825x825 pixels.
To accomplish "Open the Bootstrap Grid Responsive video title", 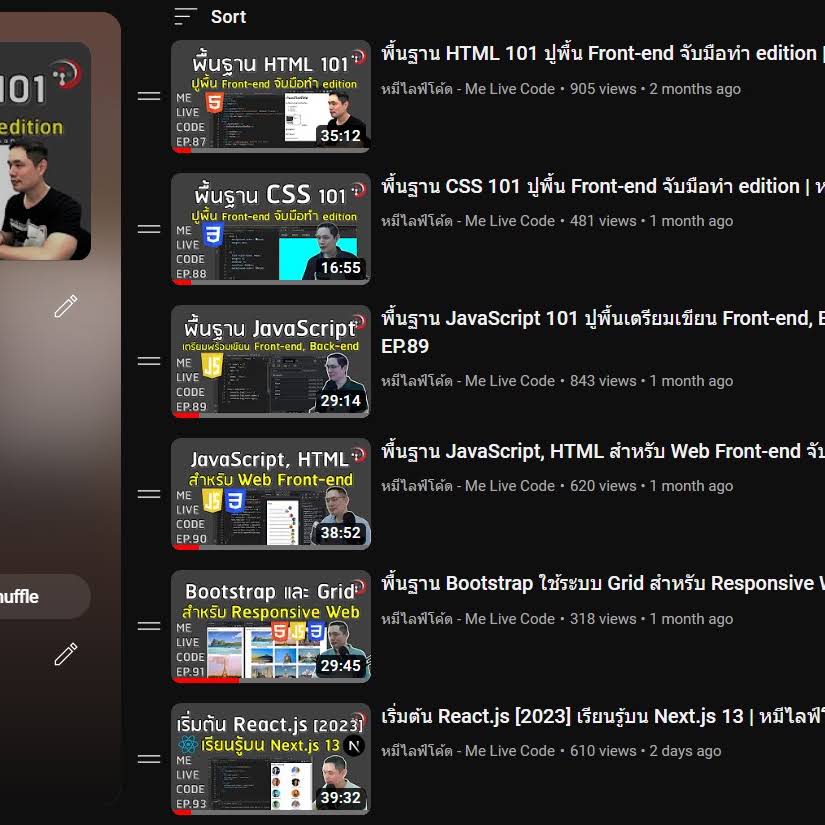I will click(603, 583).
